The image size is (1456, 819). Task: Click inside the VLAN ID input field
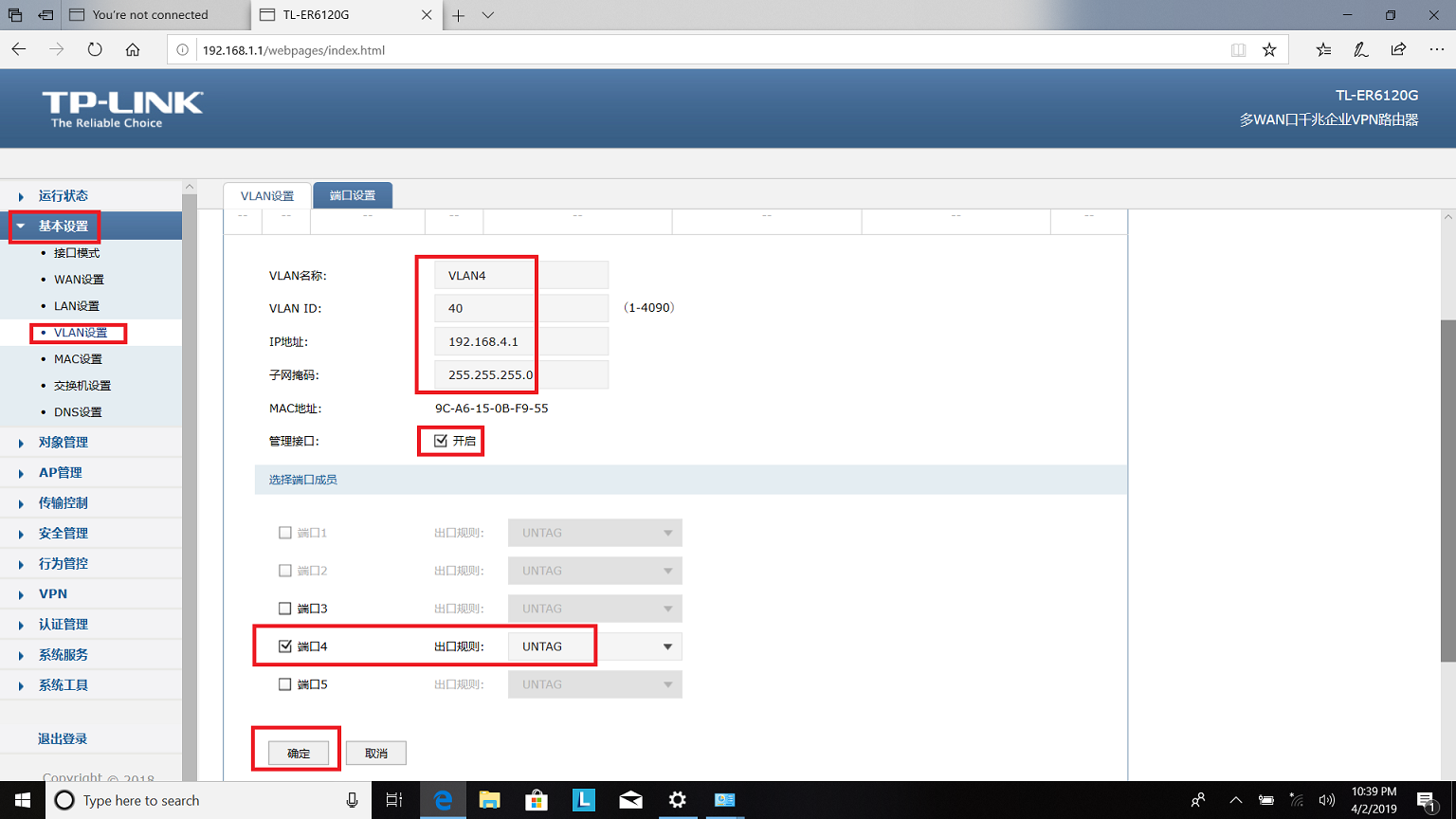coord(483,307)
